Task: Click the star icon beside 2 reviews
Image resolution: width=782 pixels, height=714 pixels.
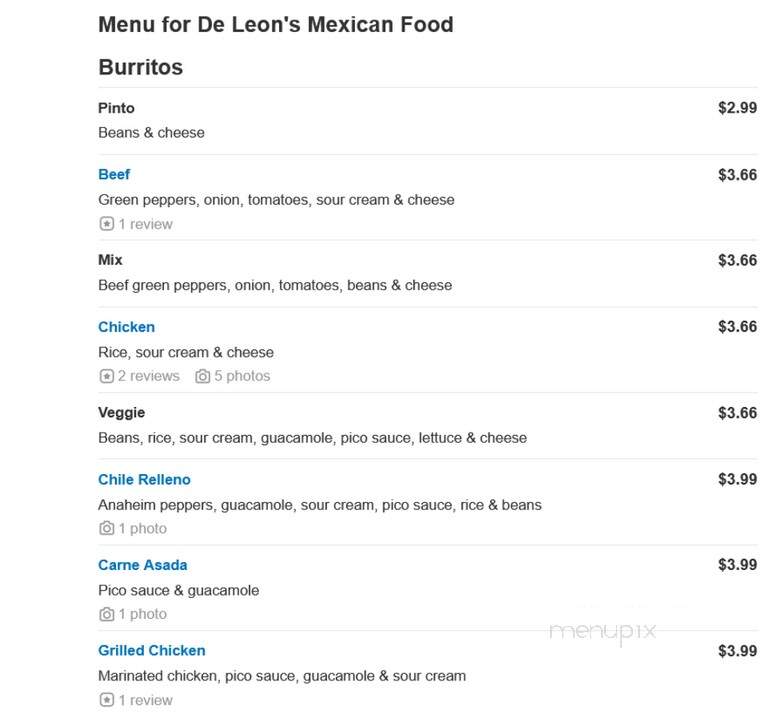Action: (x=106, y=376)
